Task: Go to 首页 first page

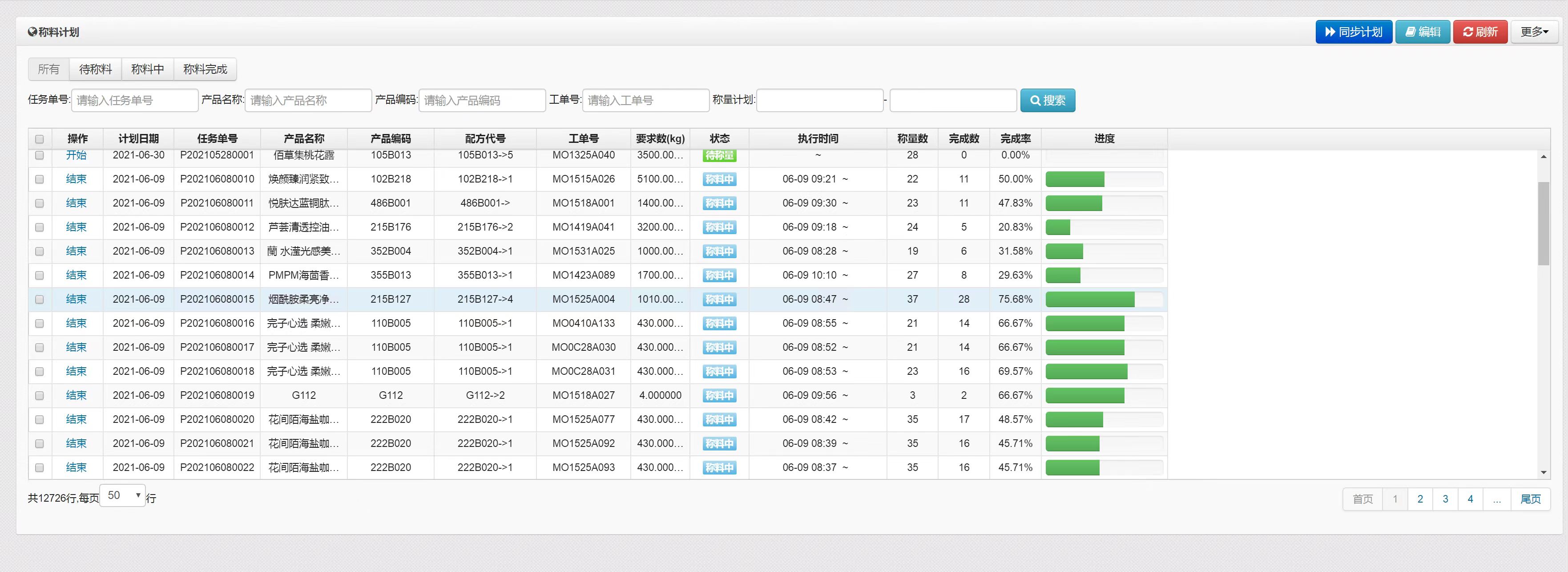Action: pyautogui.click(x=1362, y=499)
